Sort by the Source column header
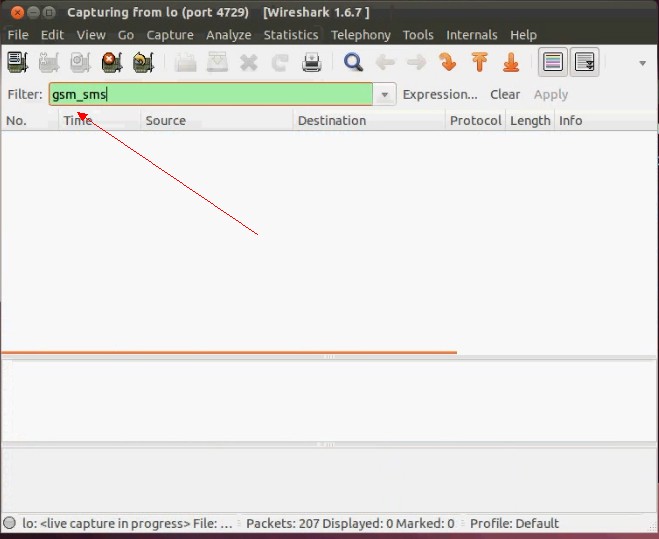Image resolution: width=659 pixels, height=539 pixels. [217, 121]
